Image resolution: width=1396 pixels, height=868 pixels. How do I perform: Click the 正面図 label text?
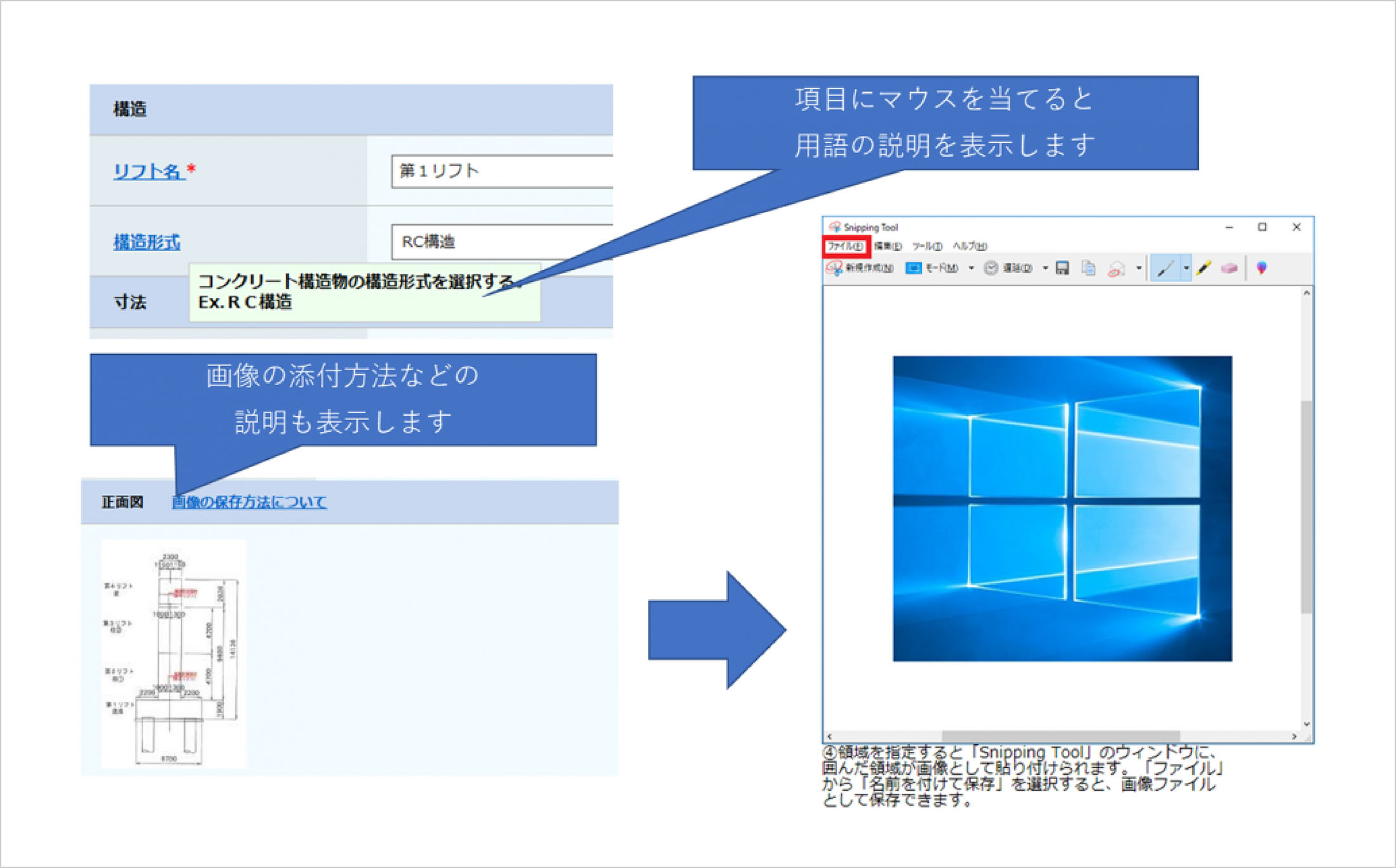click(x=122, y=502)
